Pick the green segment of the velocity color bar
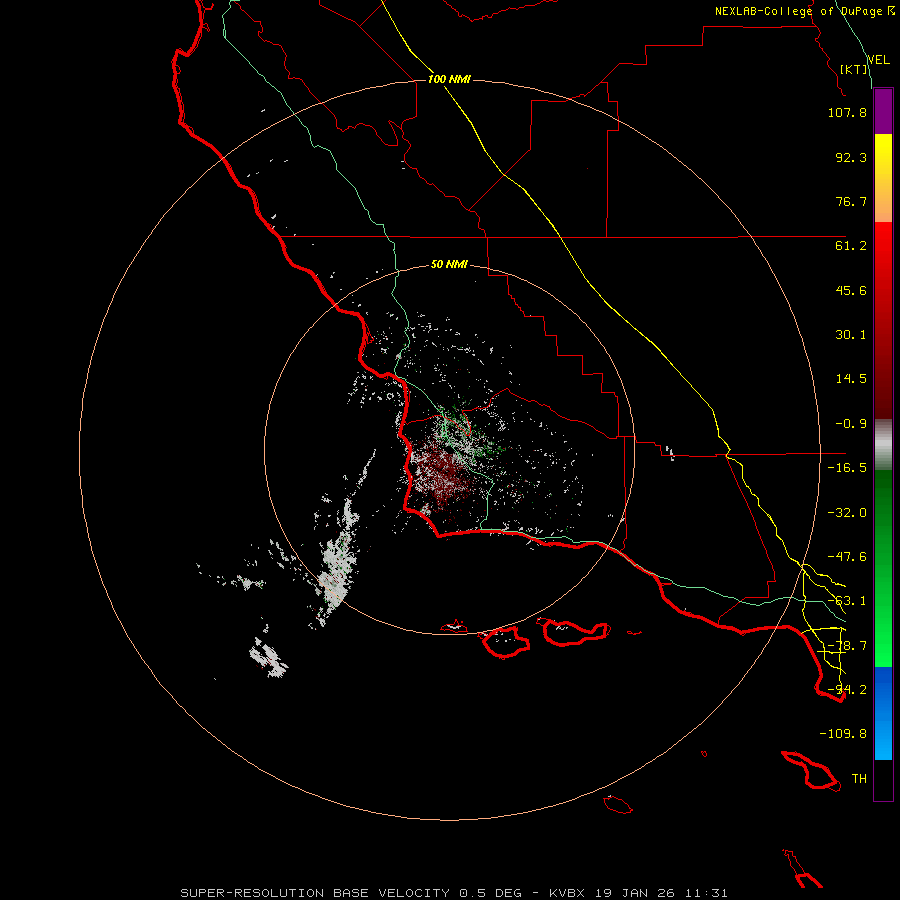The width and height of the screenshot is (900, 900). (x=883, y=568)
